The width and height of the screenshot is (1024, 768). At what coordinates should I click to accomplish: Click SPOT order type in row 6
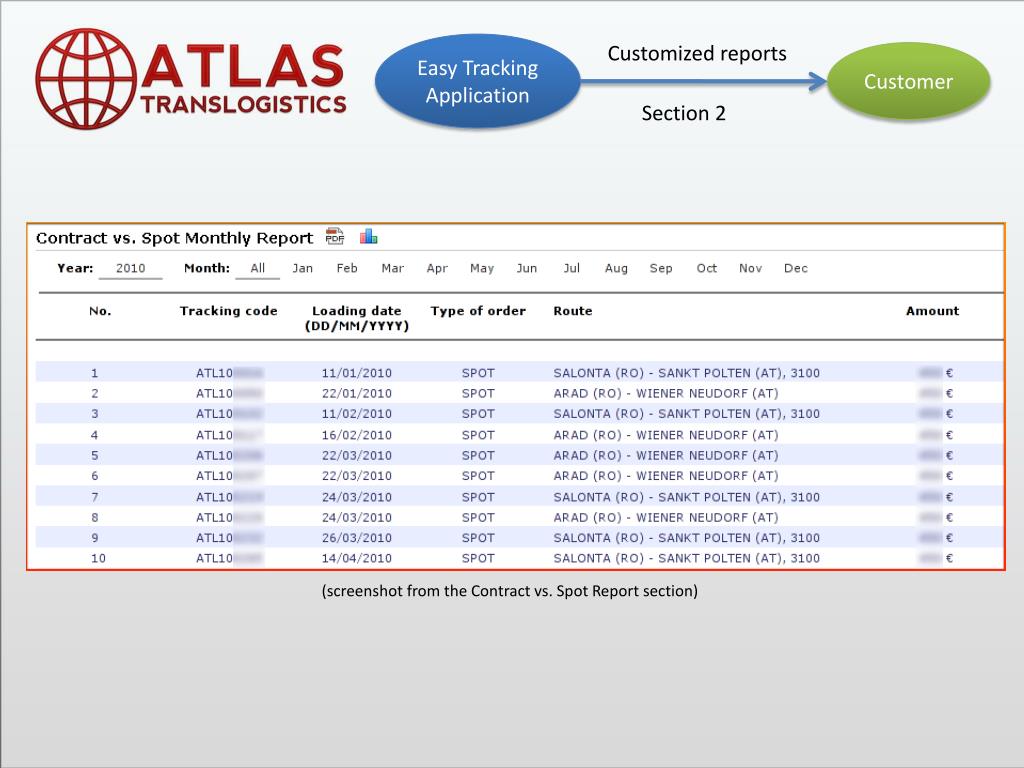[x=478, y=475]
